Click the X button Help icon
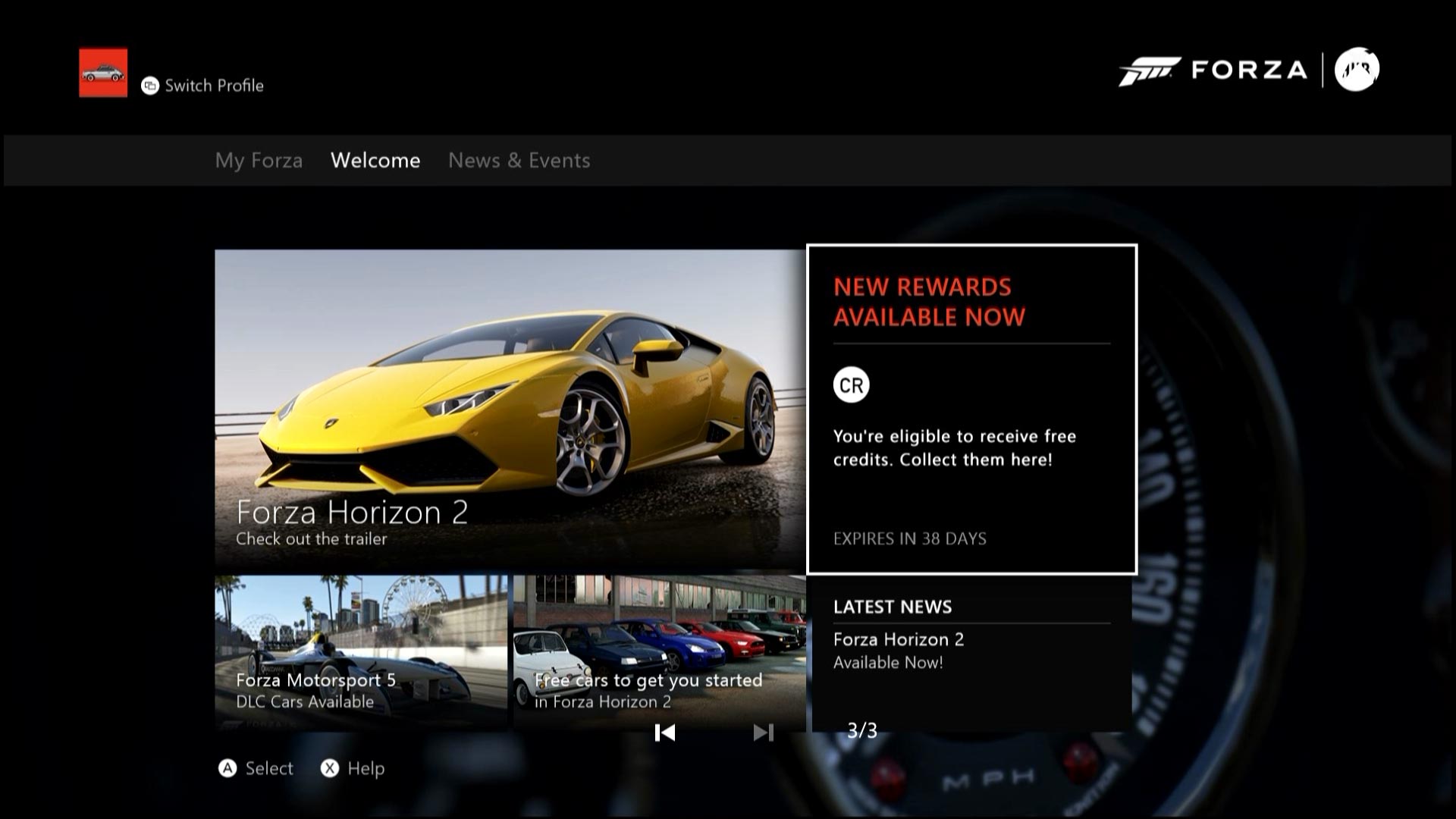Image resolution: width=1456 pixels, height=819 pixels. coord(330,768)
